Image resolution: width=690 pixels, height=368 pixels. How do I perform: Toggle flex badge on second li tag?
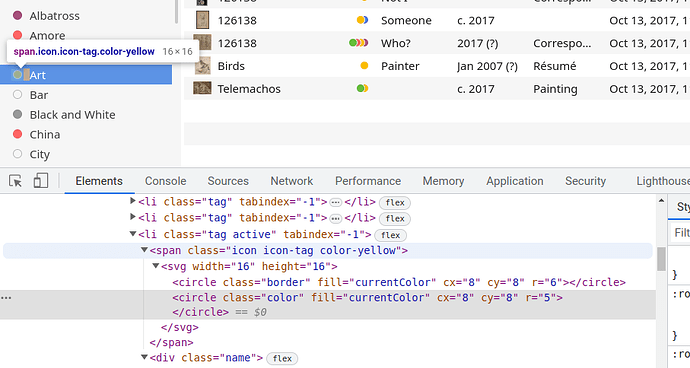click(395, 218)
